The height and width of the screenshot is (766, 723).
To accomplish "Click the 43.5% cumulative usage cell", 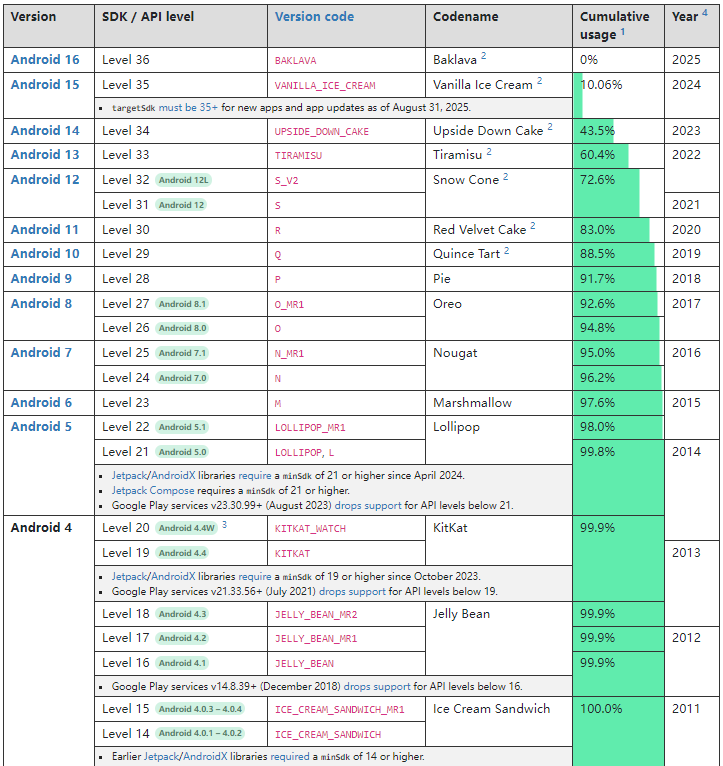I will (x=618, y=131).
